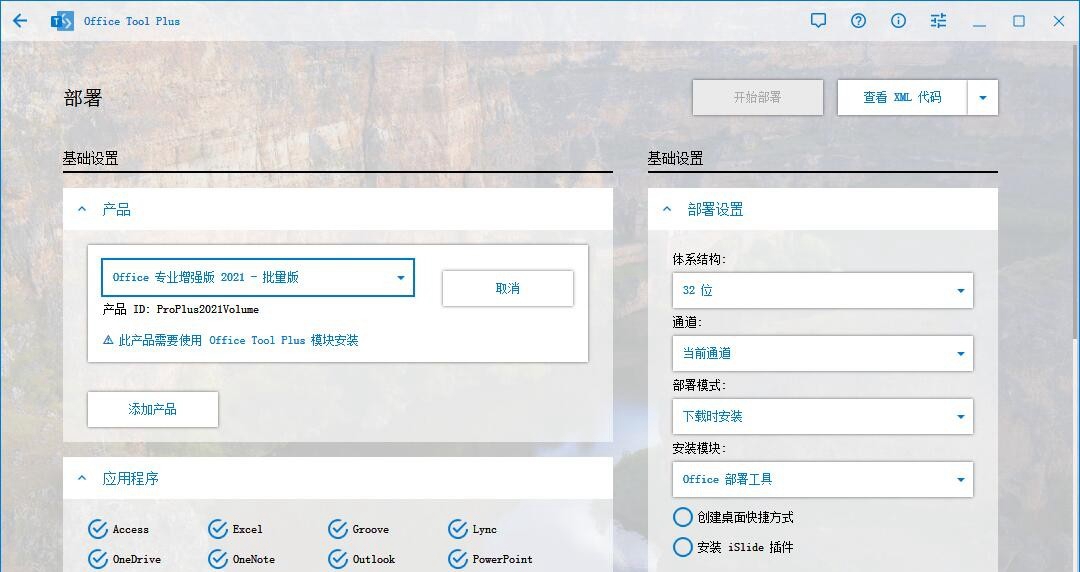Image resolution: width=1080 pixels, height=572 pixels.
Task: Open the about info icon
Action: (898, 21)
